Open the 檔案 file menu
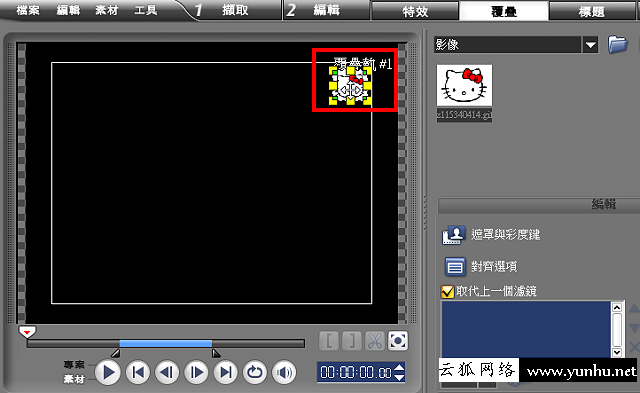The image size is (640, 393). pos(28,10)
